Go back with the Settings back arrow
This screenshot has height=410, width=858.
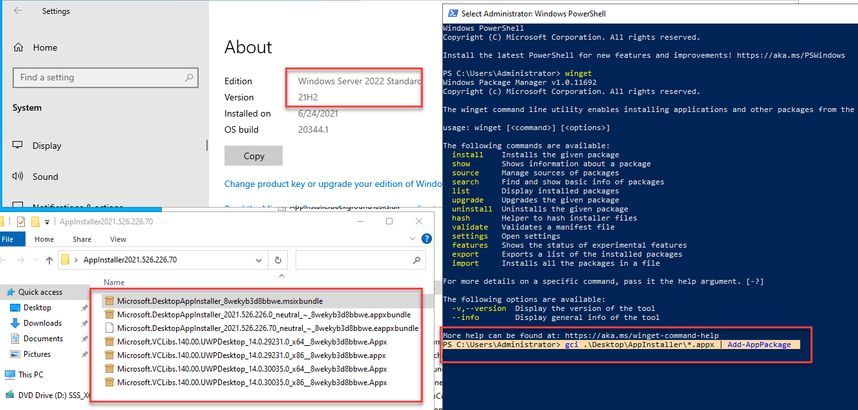point(18,11)
